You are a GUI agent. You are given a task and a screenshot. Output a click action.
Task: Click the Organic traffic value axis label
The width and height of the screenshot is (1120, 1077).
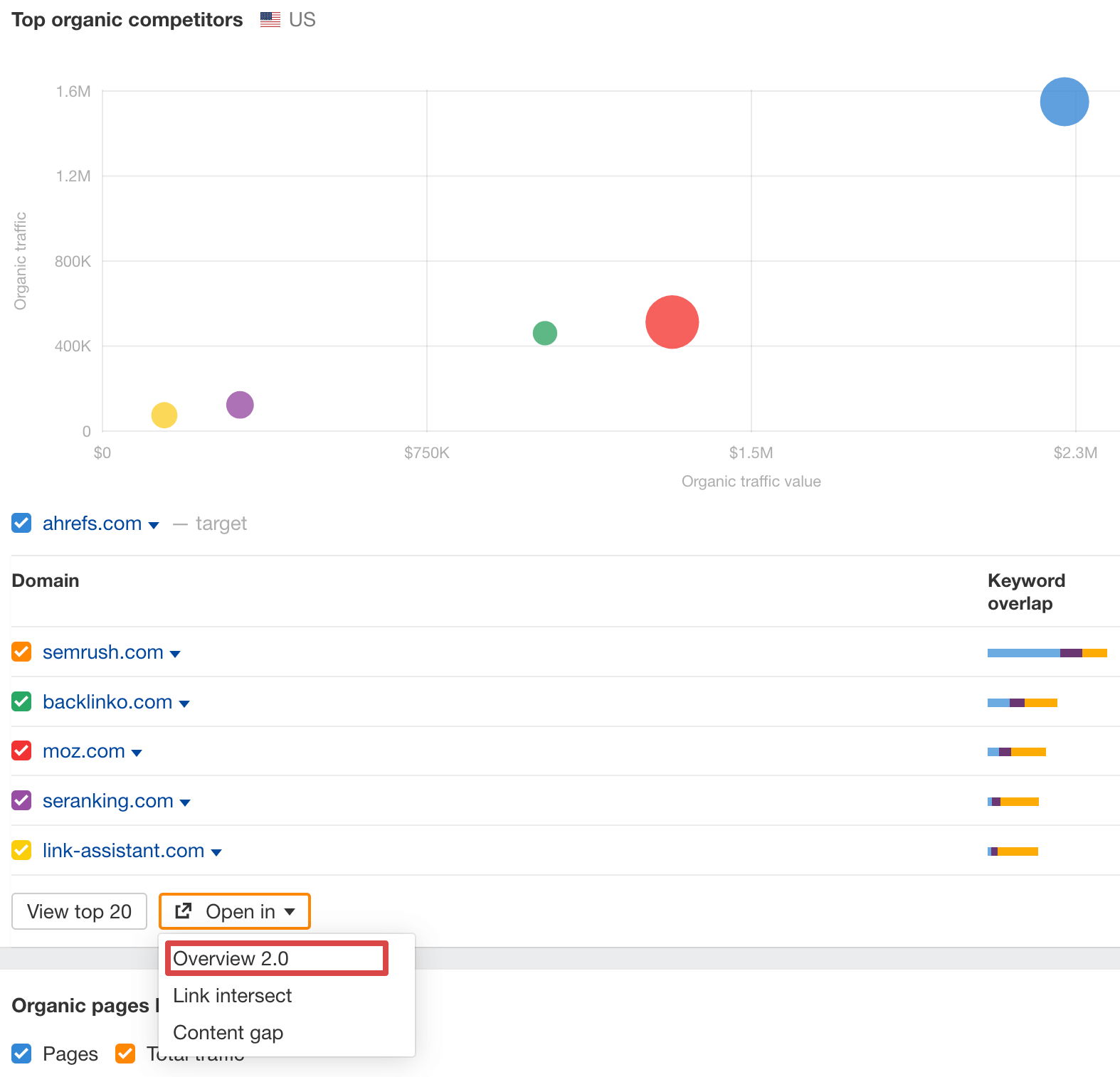tap(751, 482)
